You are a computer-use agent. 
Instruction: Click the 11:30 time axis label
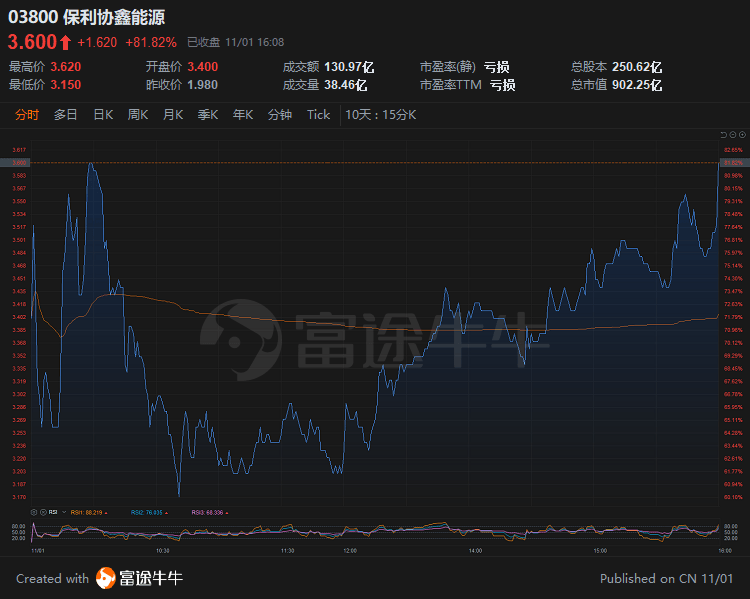[x=287, y=551]
